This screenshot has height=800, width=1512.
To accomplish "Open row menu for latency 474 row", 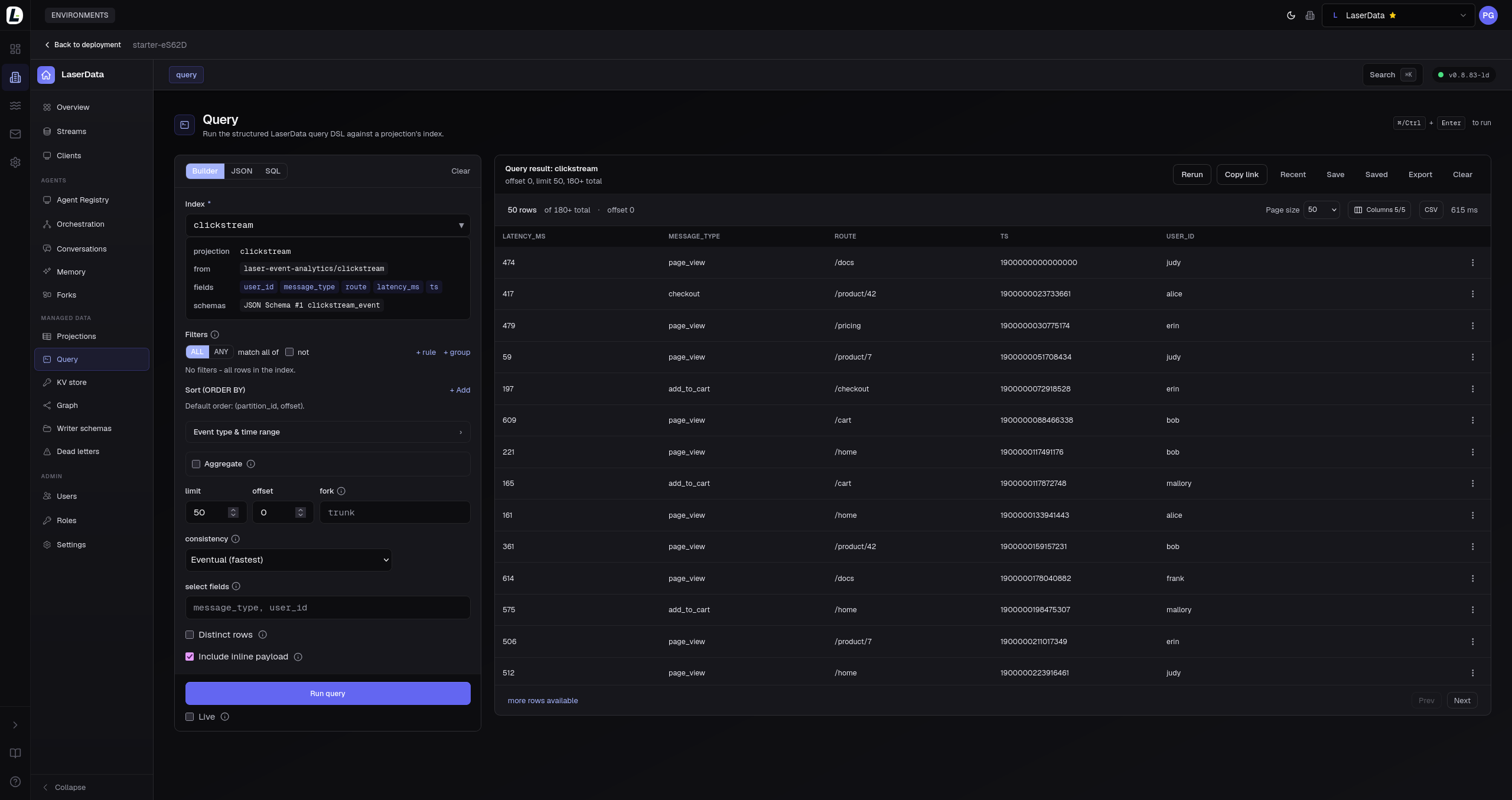I will 1472,263.
